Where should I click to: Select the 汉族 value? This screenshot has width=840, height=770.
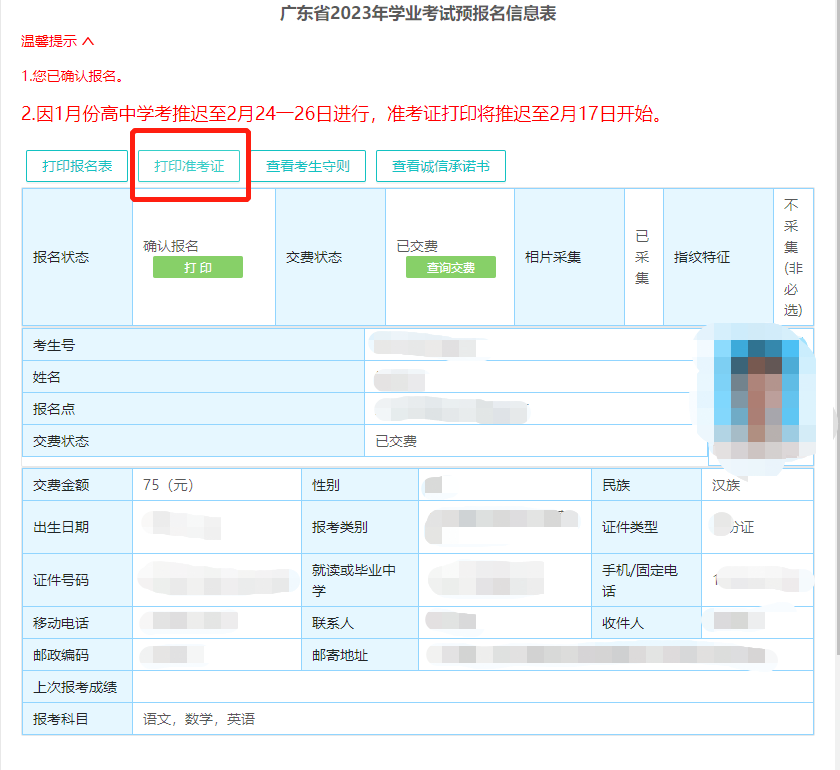[x=726, y=485]
